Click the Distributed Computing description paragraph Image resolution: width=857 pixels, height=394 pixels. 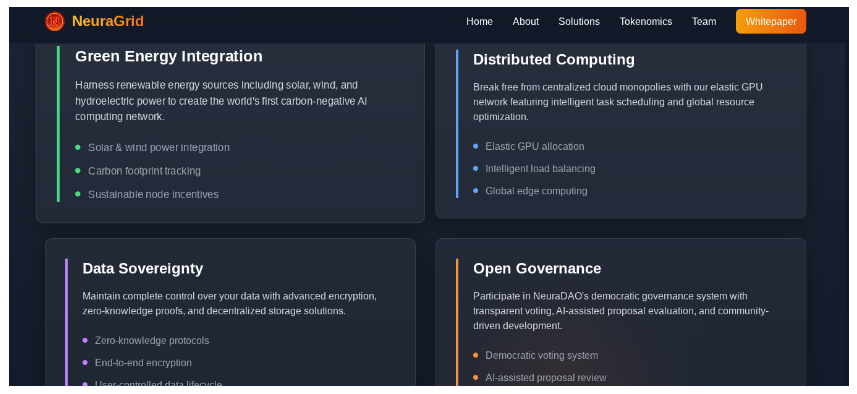618,102
